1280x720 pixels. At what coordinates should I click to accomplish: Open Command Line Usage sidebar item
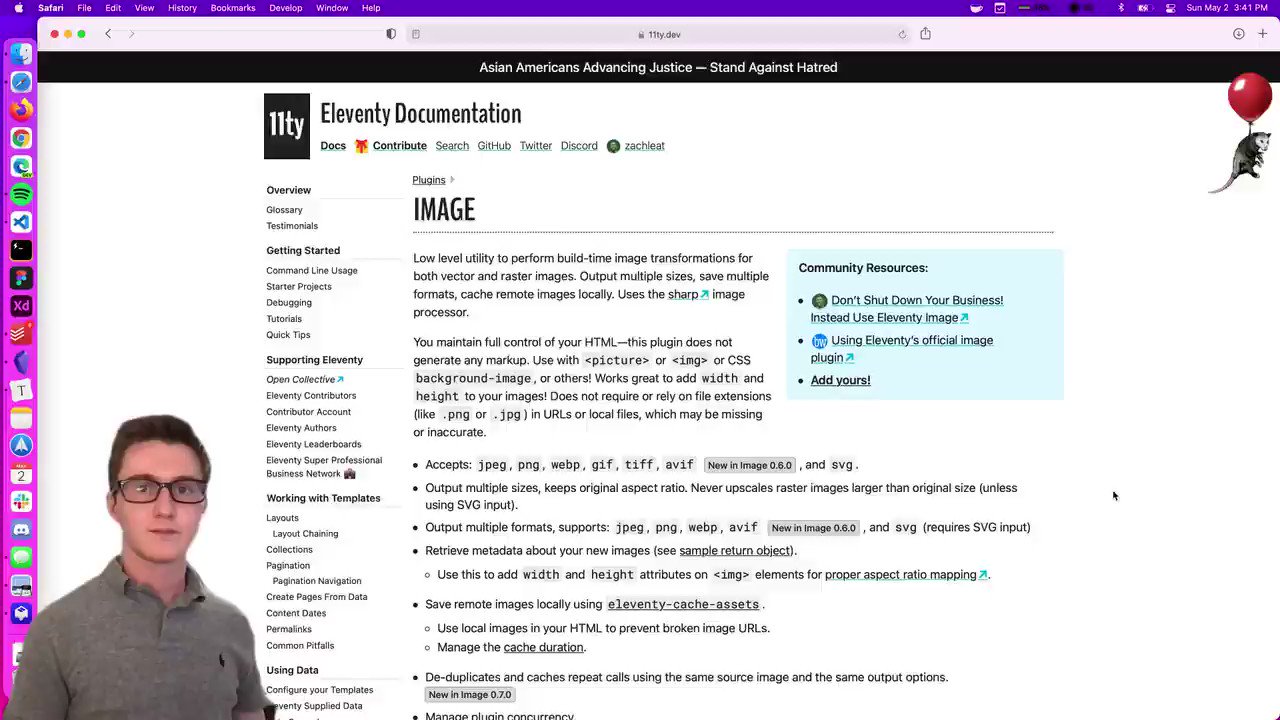311,271
